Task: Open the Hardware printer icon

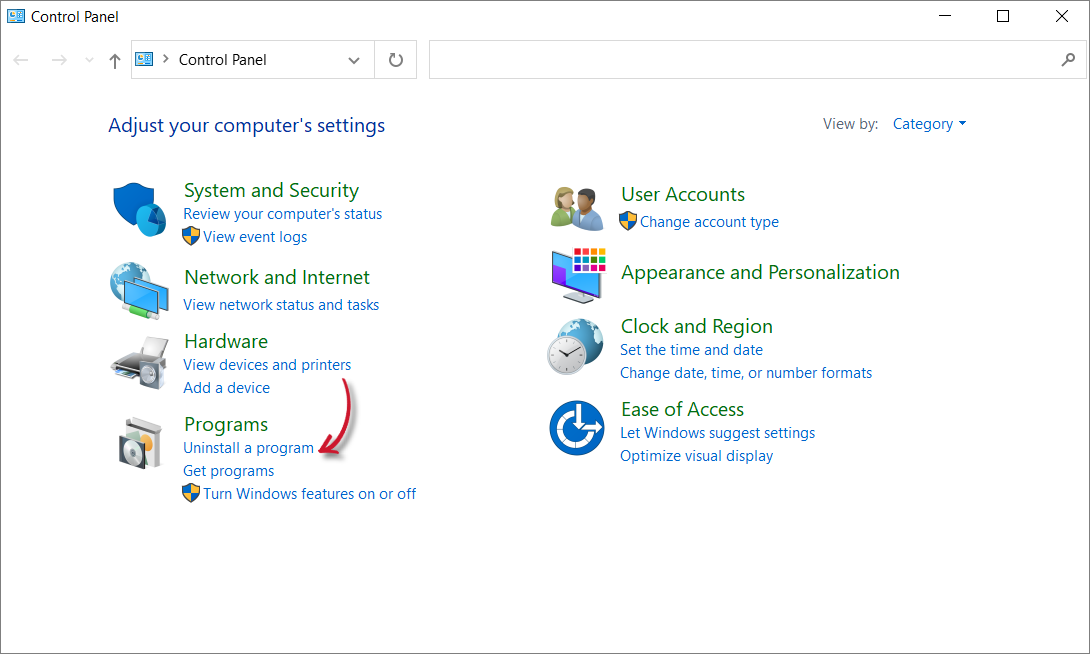Action: (140, 363)
